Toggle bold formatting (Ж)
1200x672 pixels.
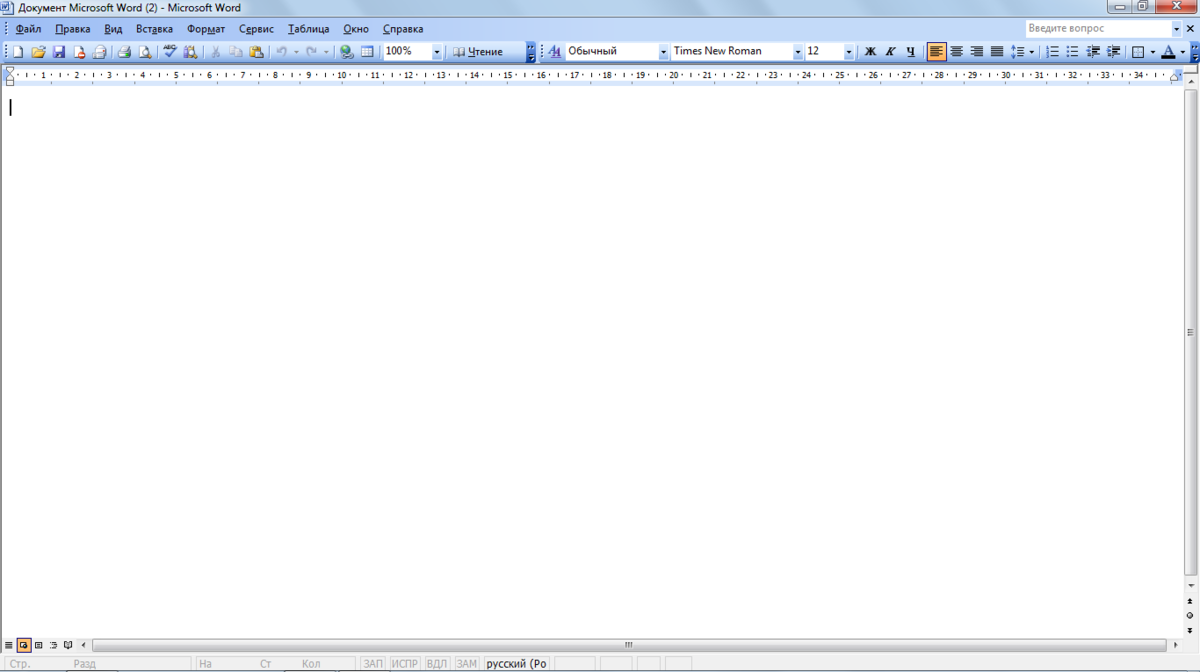870,52
